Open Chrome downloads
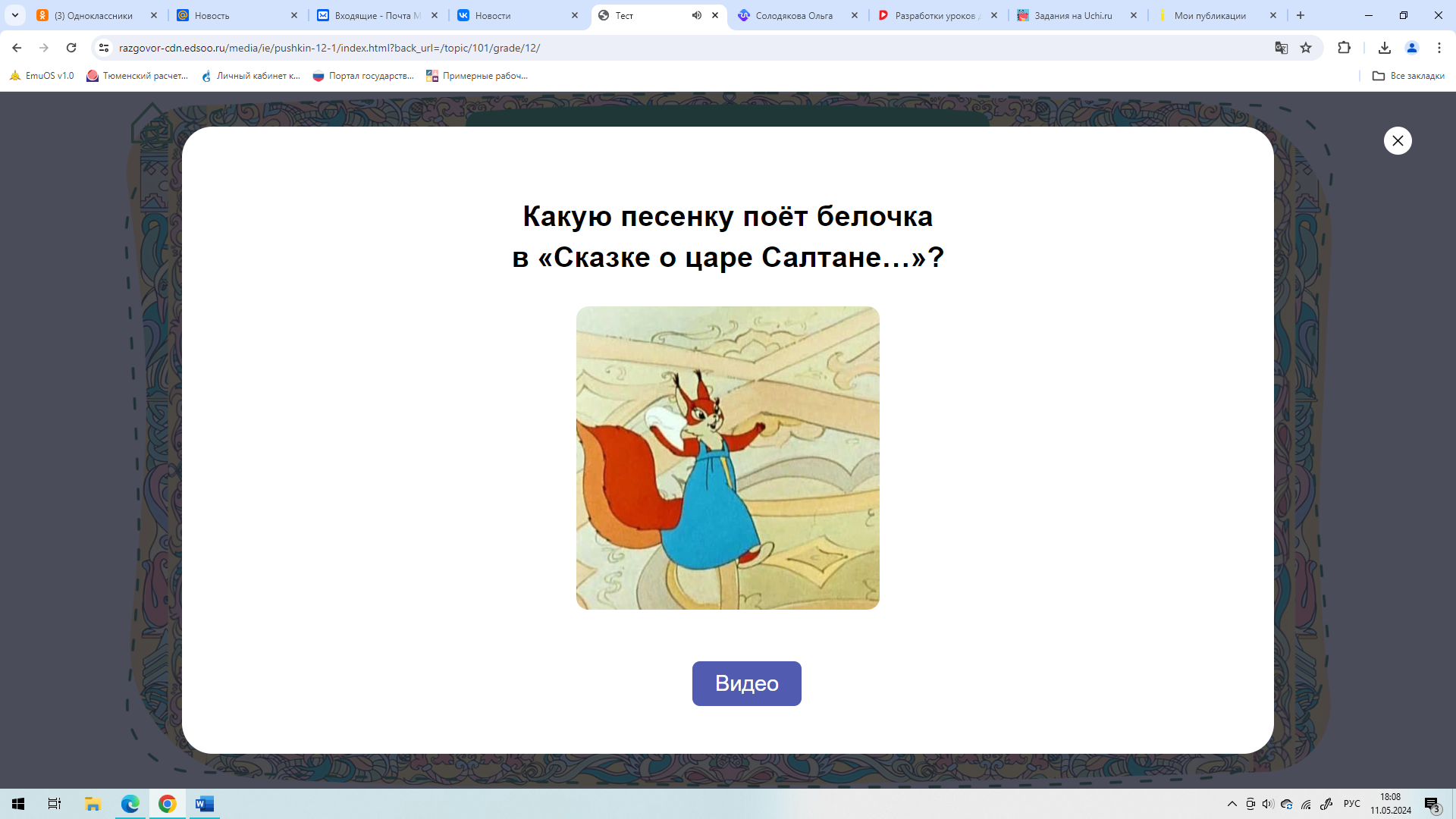Viewport: 1456px width, 819px height. point(1385,48)
